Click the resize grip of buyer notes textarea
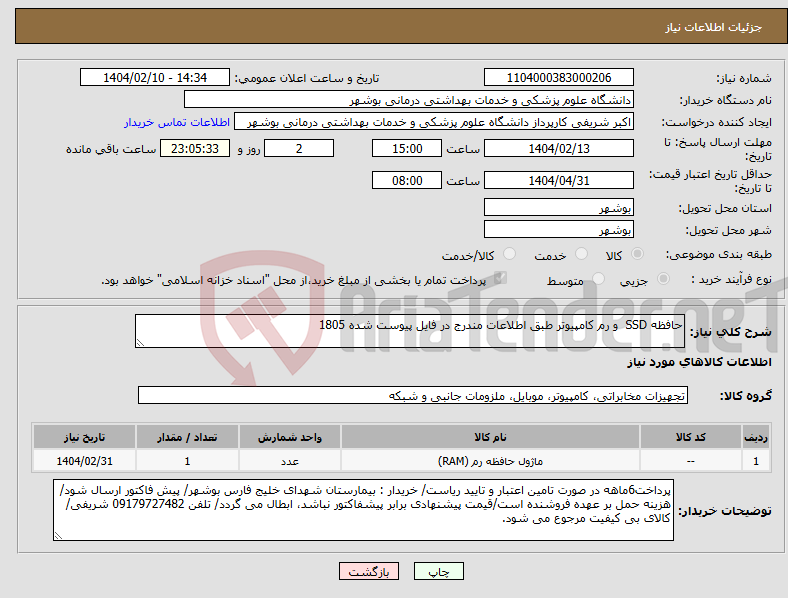Viewport: 788px width, 598px height. [x=58, y=536]
